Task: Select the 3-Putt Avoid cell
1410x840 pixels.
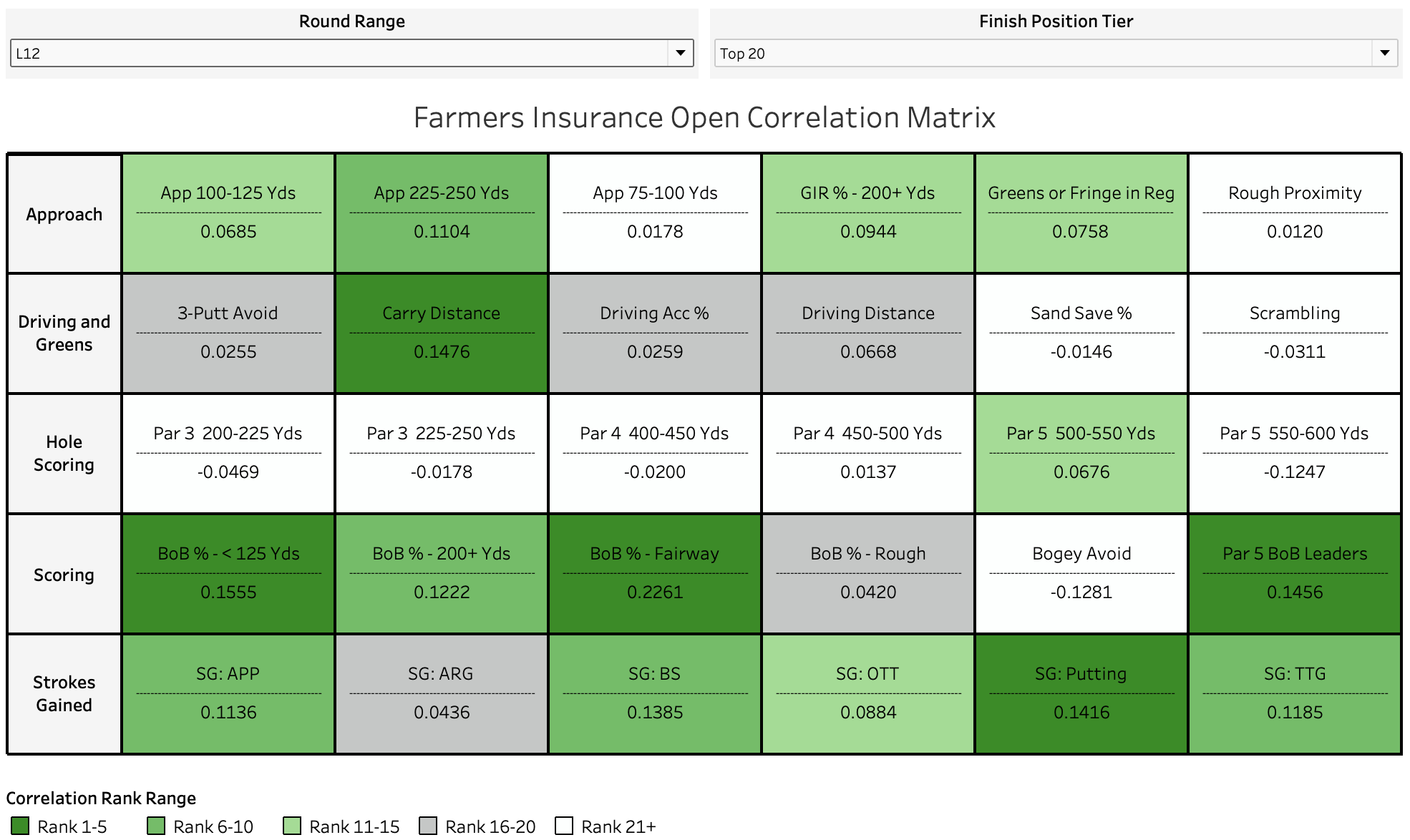Action: [x=228, y=333]
